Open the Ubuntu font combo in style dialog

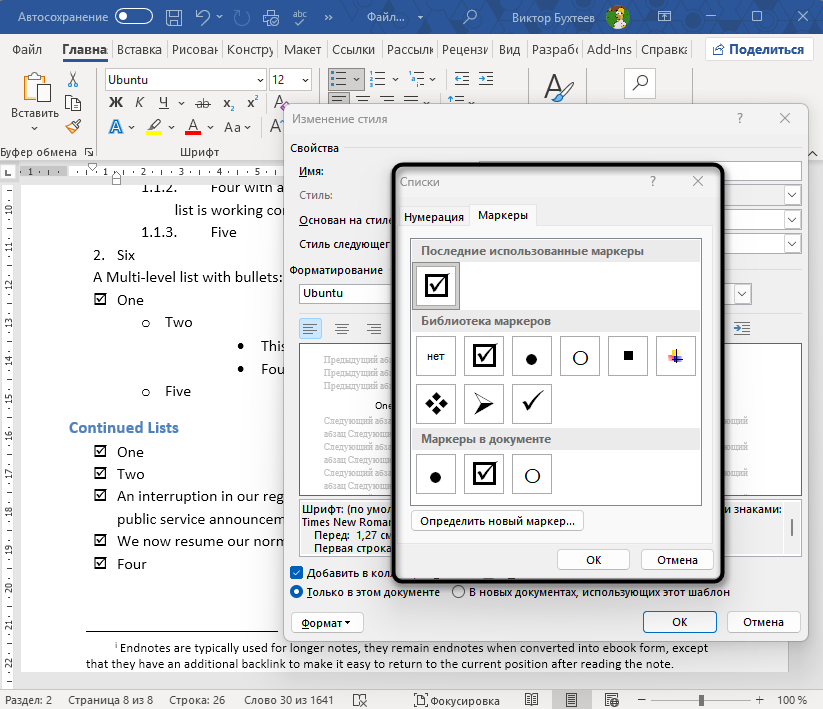346,293
